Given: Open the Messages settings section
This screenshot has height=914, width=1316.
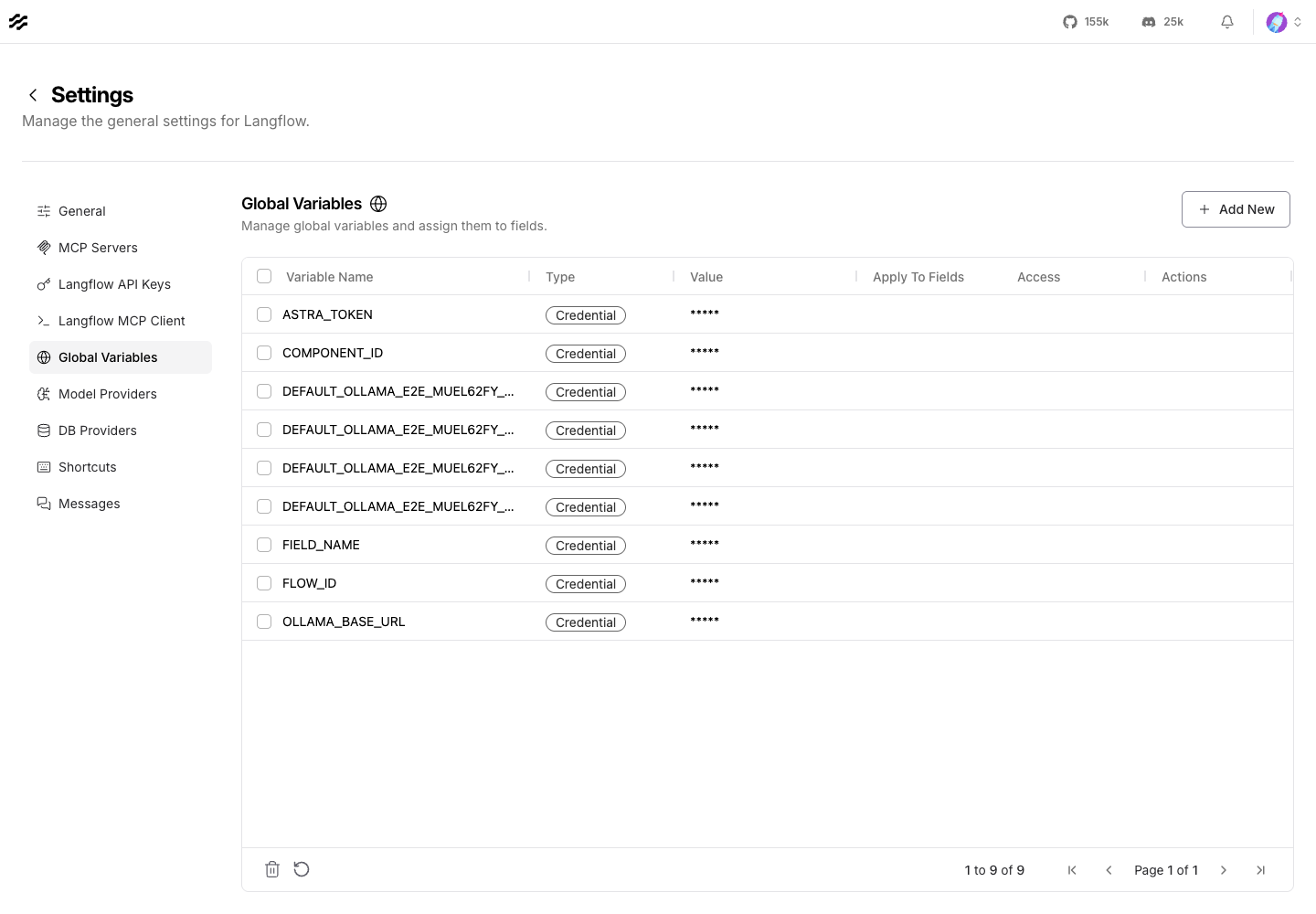Looking at the screenshot, I should click(x=121, y=504).
